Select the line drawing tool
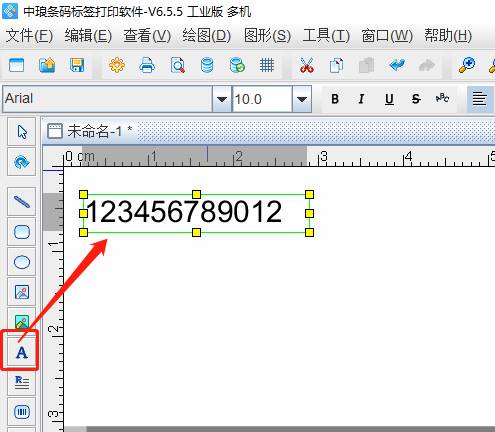The image size is (495, 432). (22, 202)
